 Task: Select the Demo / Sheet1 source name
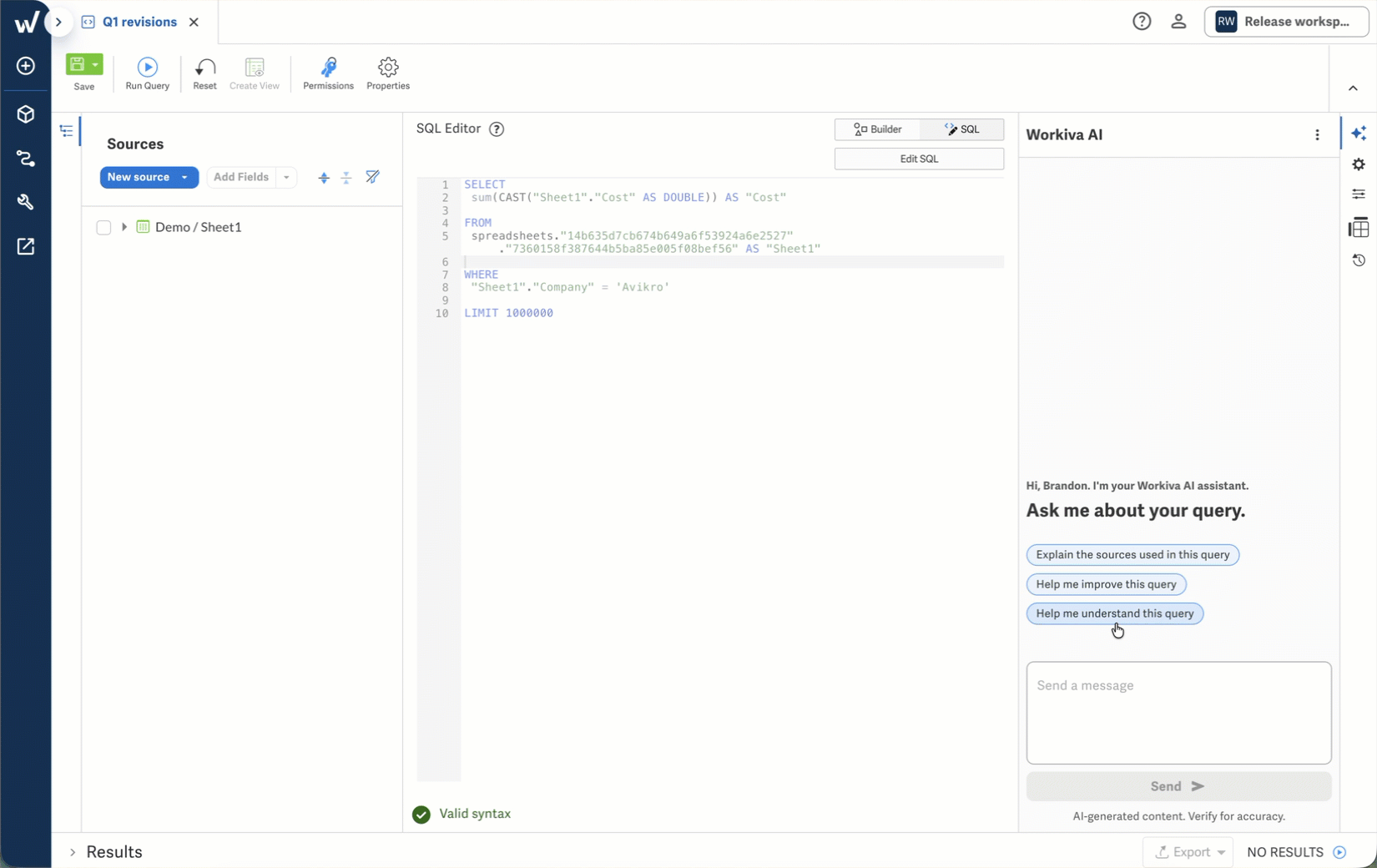198,227
